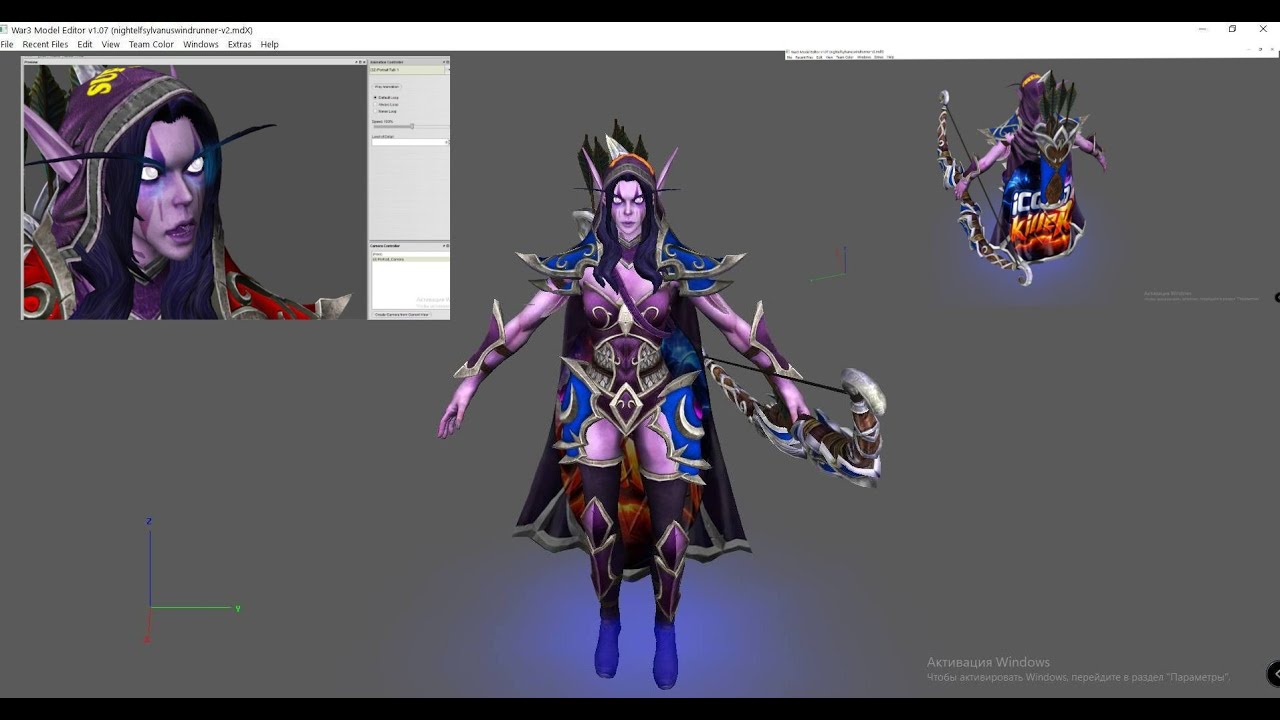Click the Play Animation button

[387, 87]
